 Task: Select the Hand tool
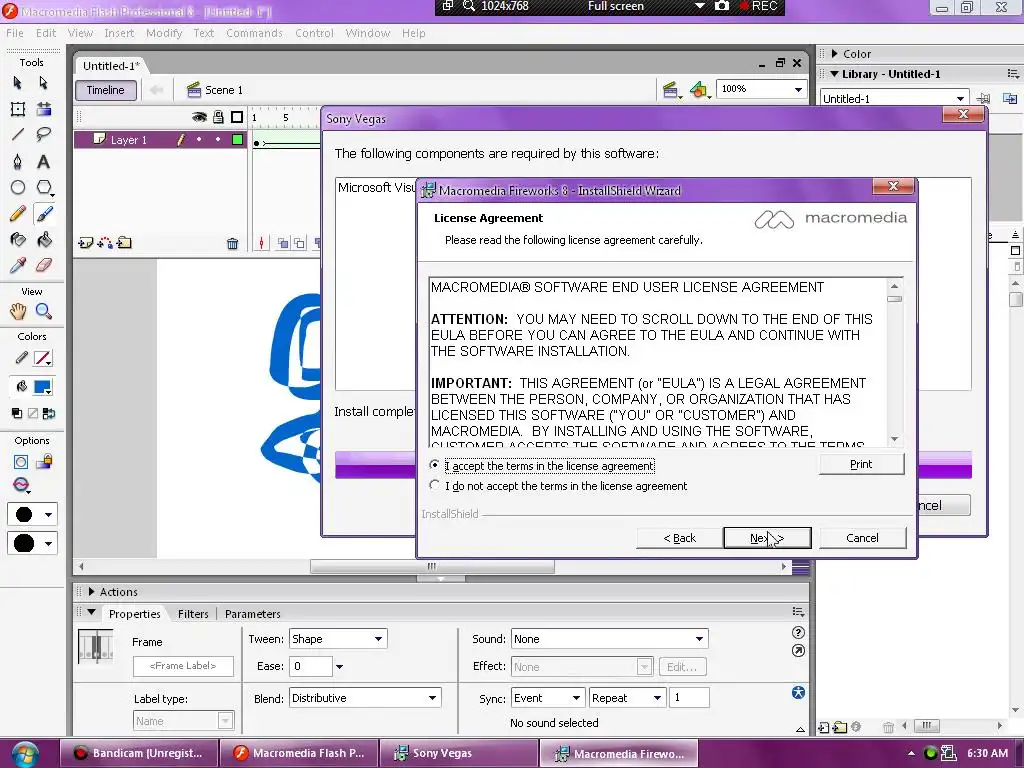(18, 312)
